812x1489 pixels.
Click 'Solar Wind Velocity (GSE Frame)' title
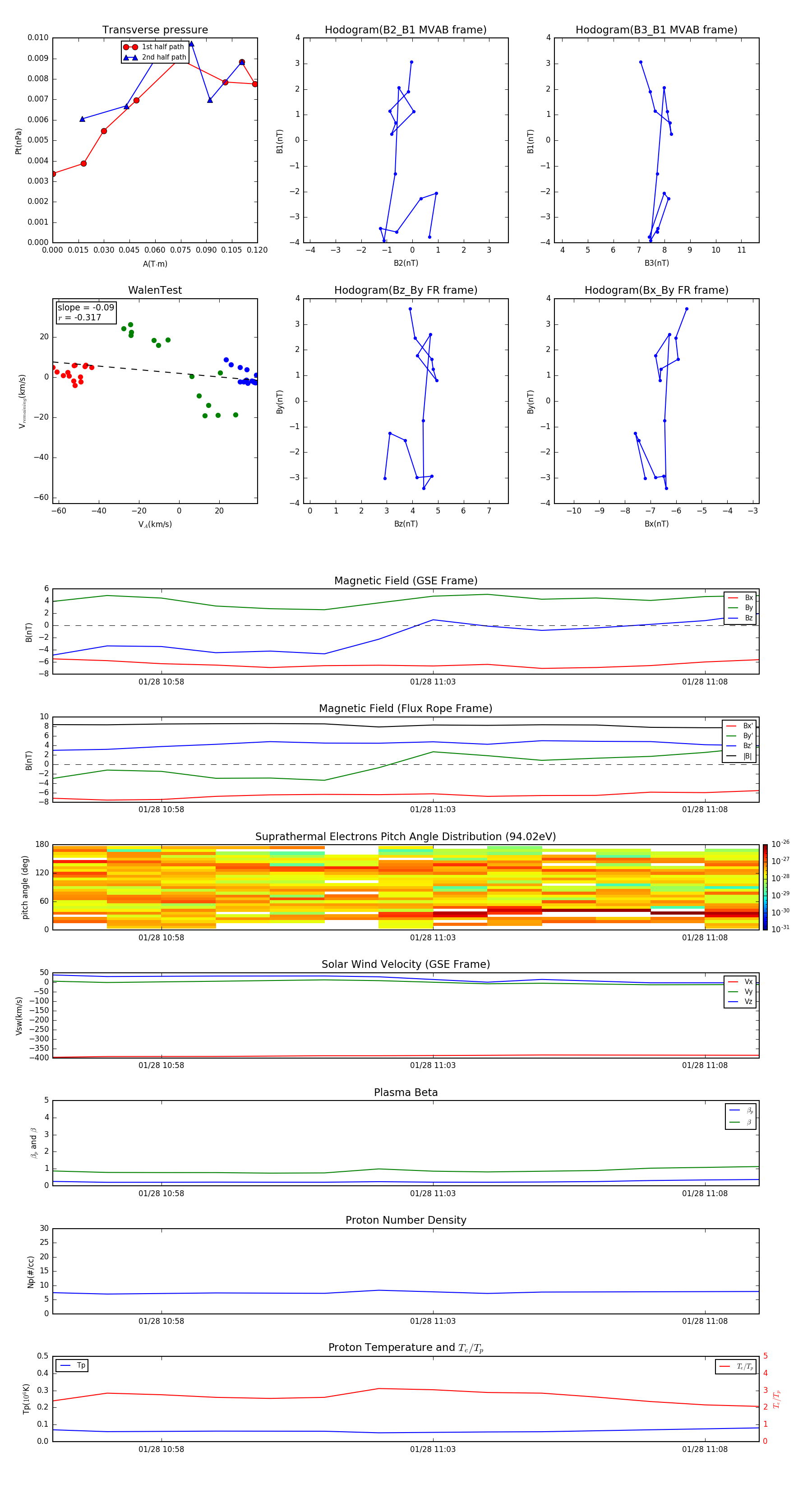[x=406, y=964]
